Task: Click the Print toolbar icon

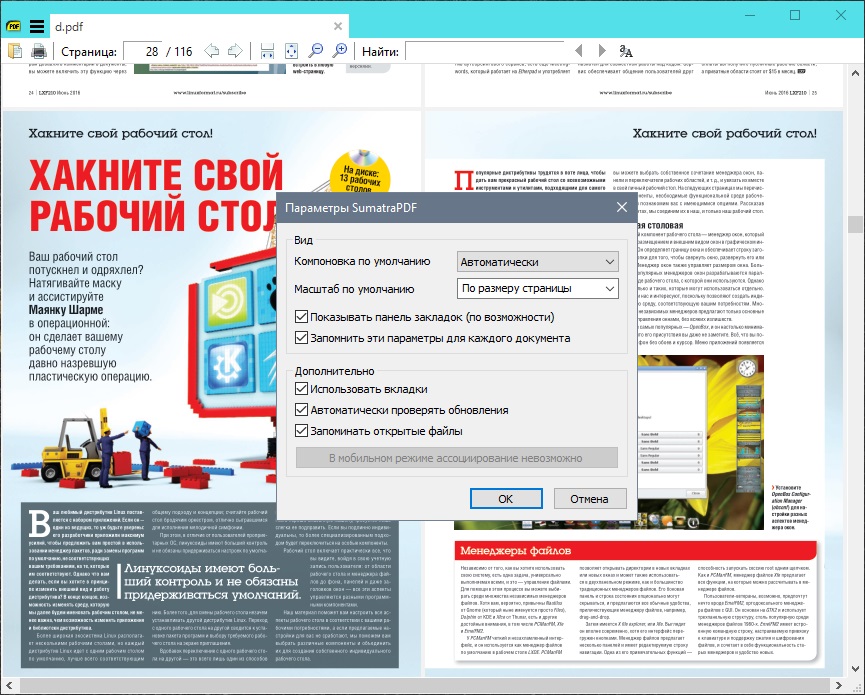Action: tap(38, 51)
